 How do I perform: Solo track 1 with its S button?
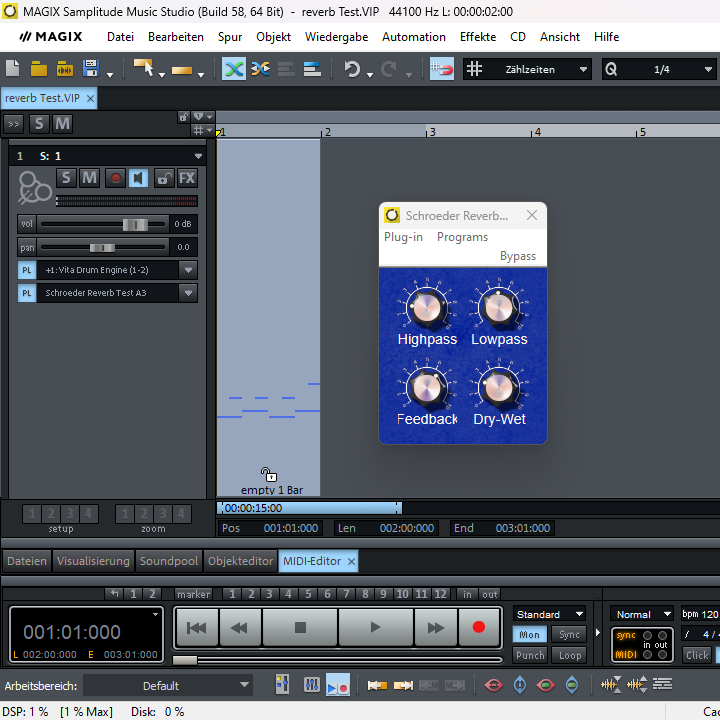[x=66, y=178]
